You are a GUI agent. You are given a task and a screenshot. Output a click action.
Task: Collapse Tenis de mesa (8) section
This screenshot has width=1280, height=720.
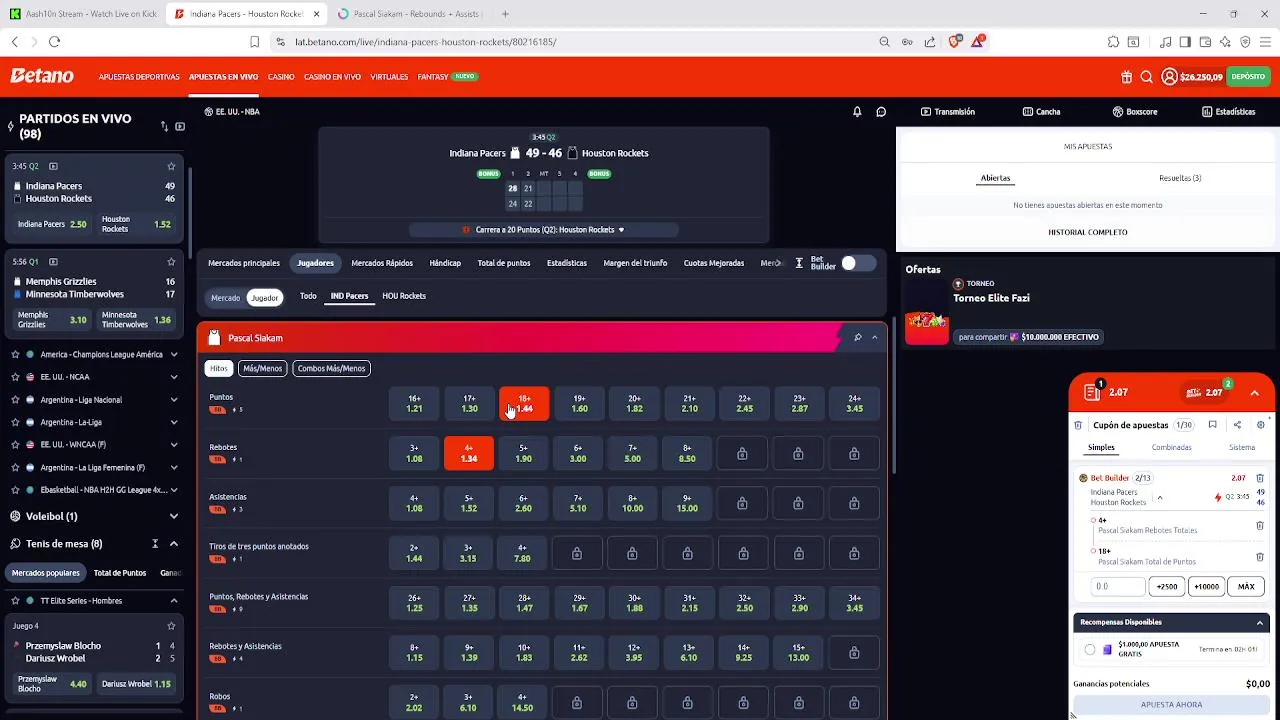tap(174, 544)
